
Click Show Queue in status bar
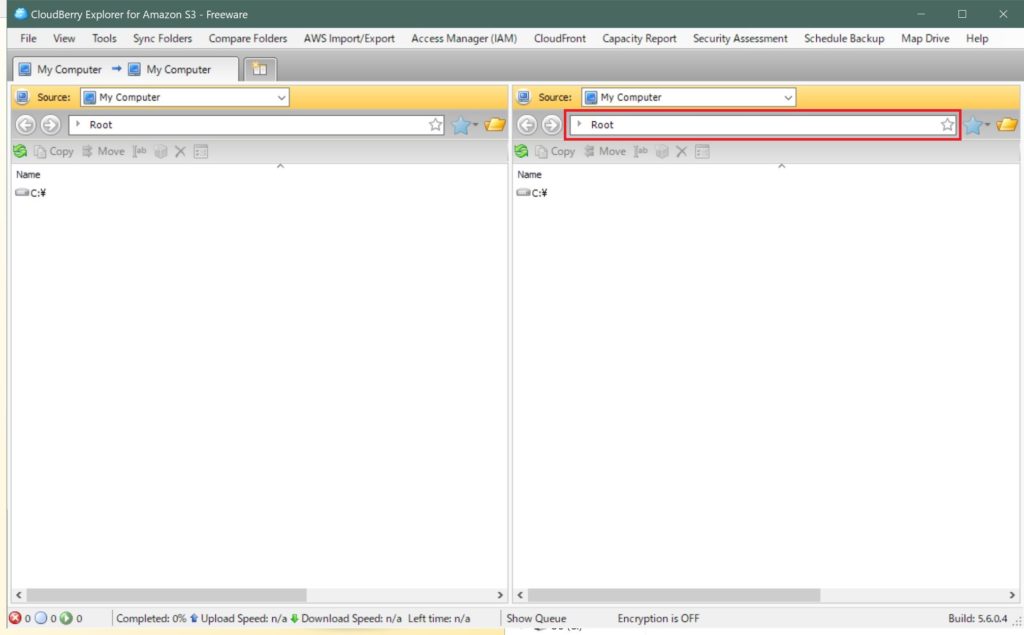[x=536, y=618]
